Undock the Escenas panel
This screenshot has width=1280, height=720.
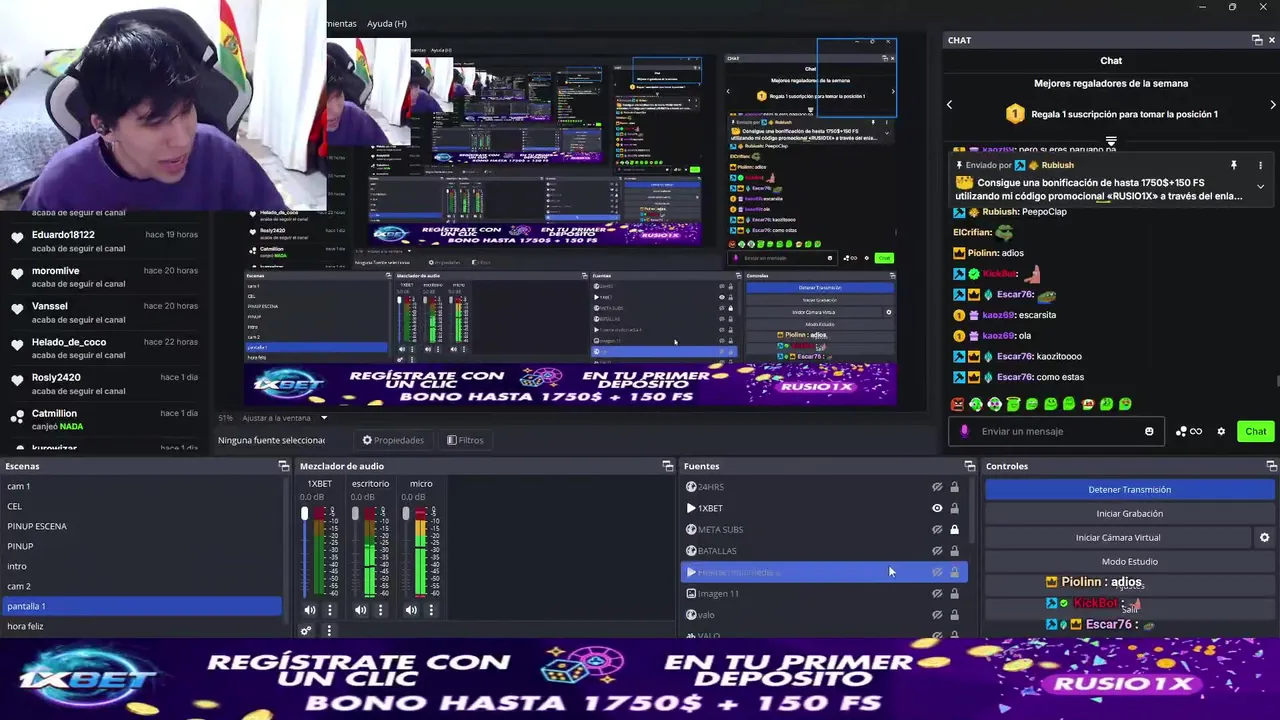point(283,466)
